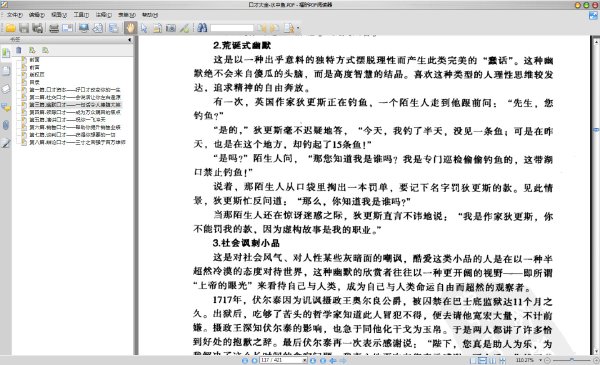Click the zoom in plus button
Viewport: 600px width, 365px height.
click(596, 360)
